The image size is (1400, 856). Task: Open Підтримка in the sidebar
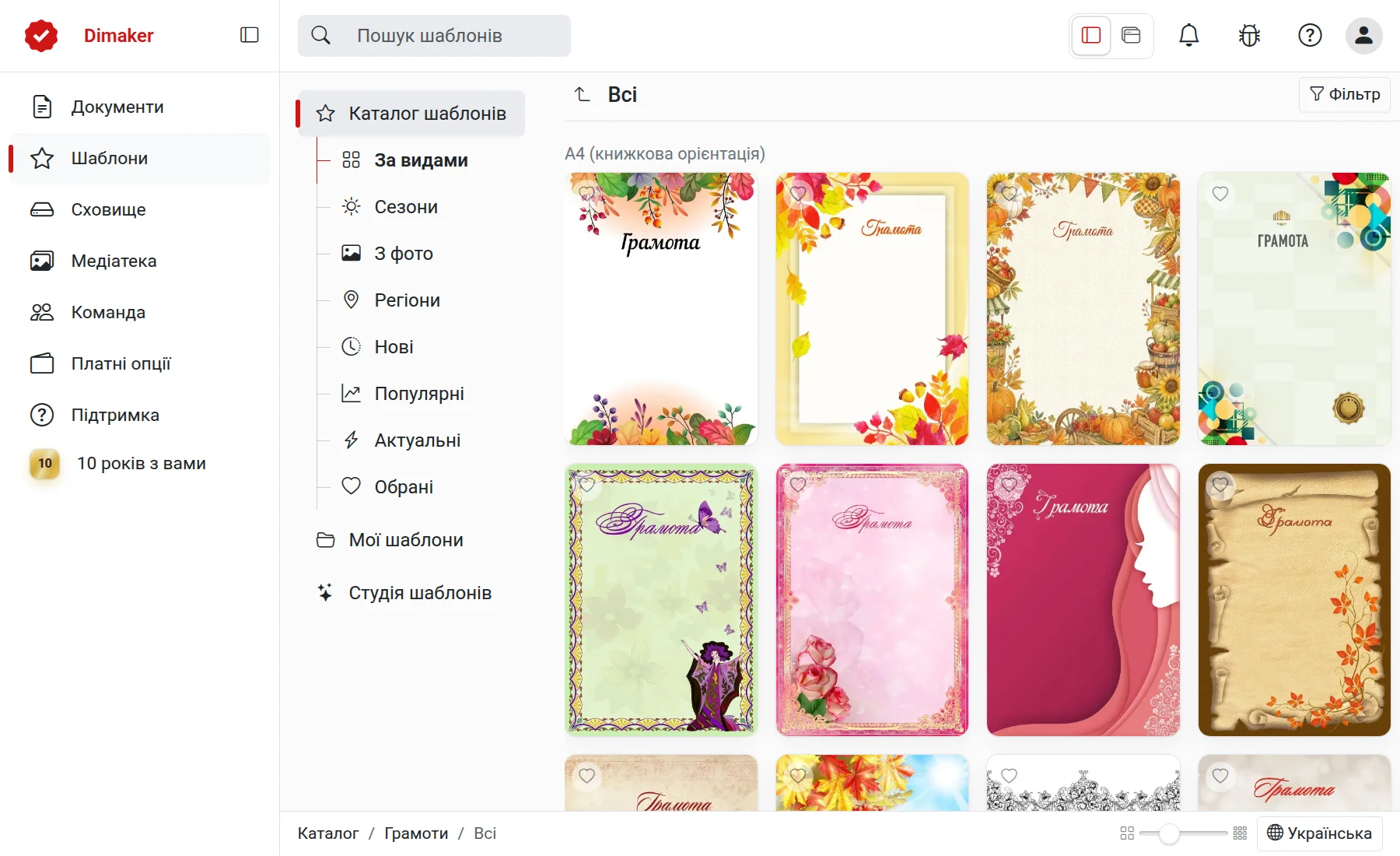[140, 415]
